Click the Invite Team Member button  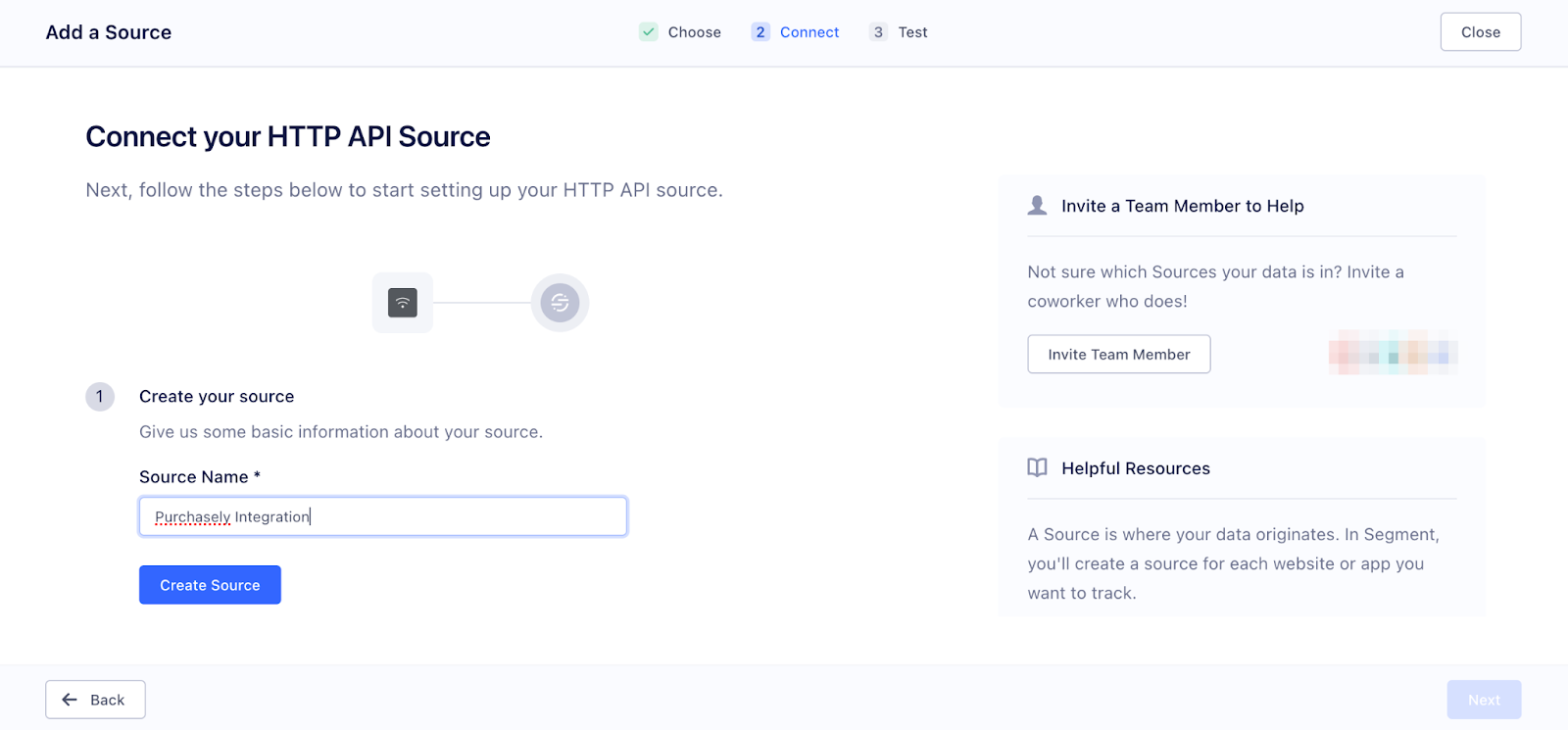coord(1118,355)
